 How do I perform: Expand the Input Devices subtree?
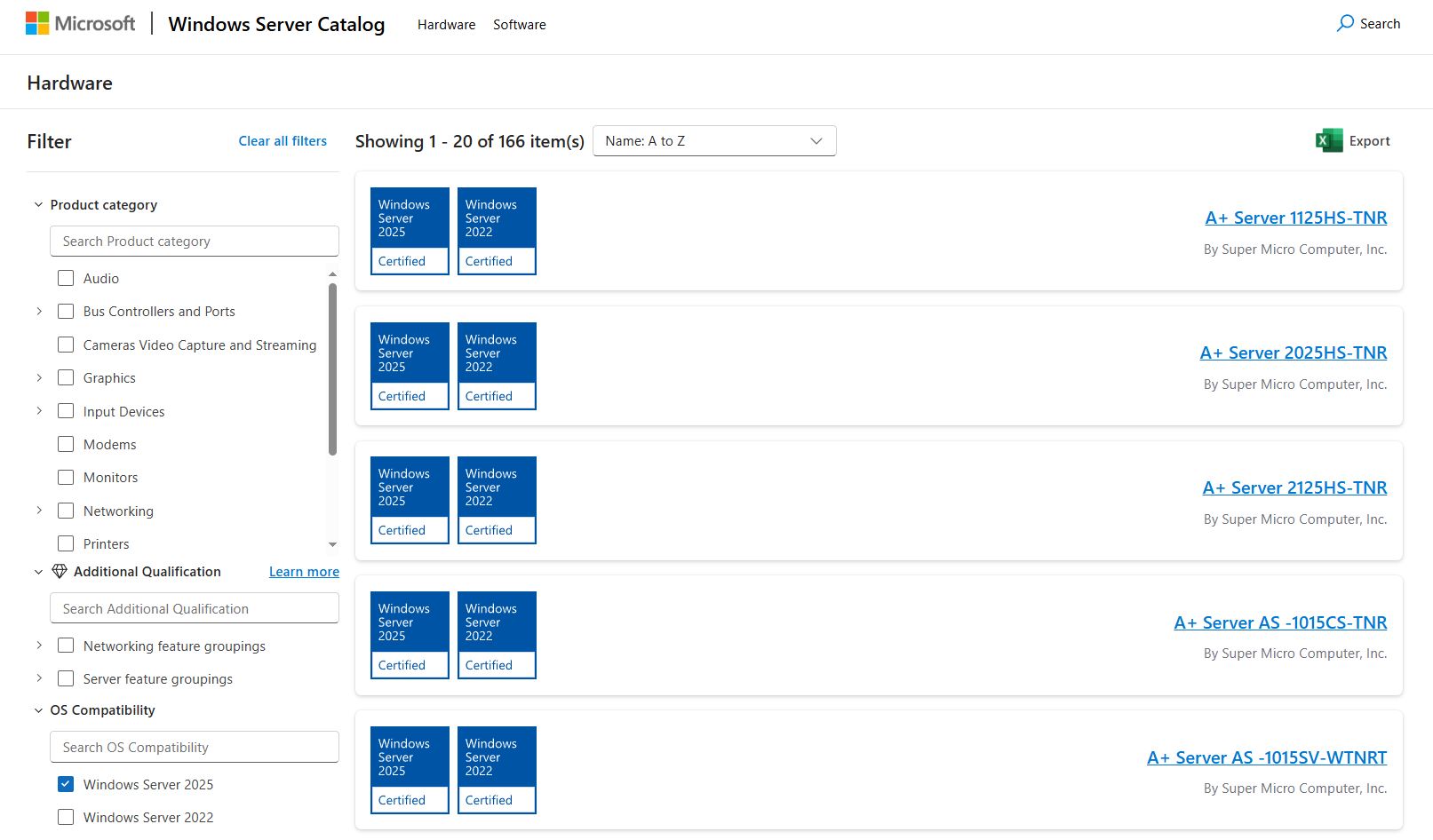tap(39, 411)
